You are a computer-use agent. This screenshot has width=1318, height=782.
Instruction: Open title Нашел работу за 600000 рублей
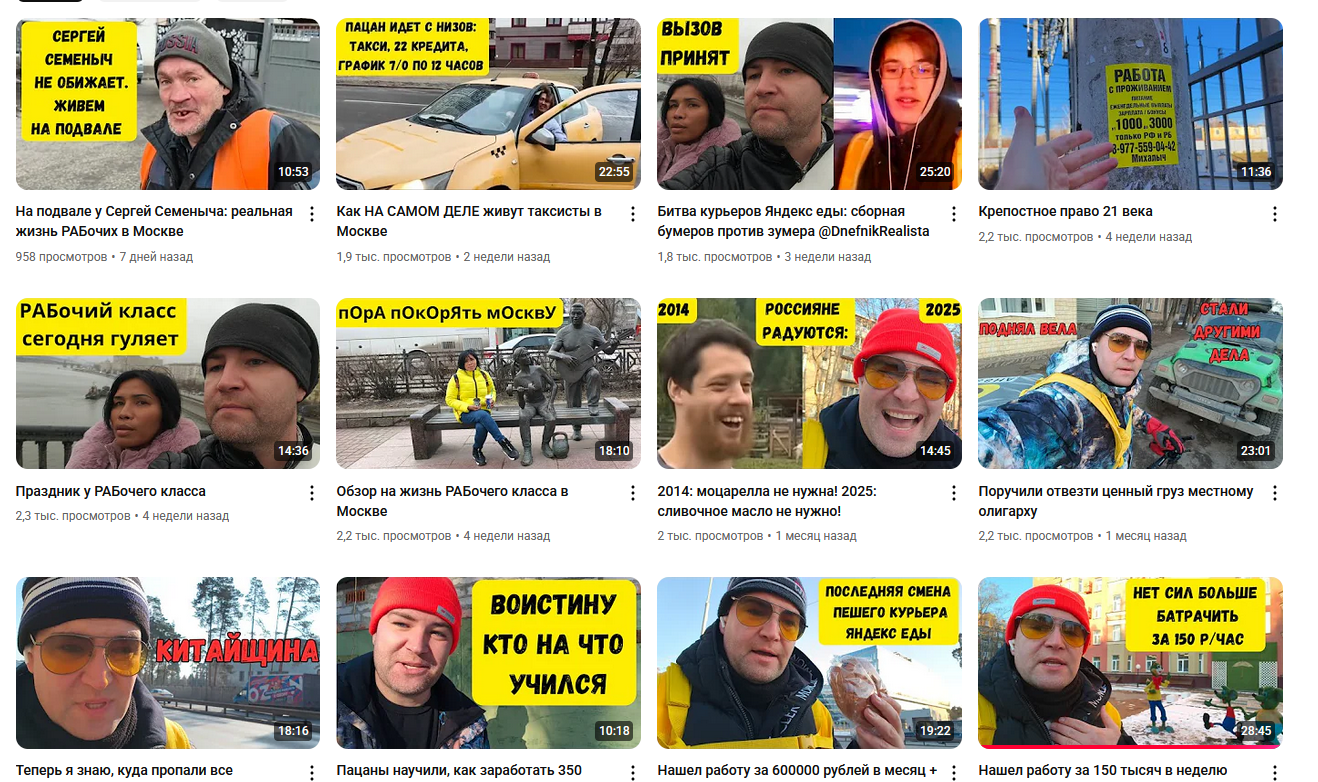[797, 771]
